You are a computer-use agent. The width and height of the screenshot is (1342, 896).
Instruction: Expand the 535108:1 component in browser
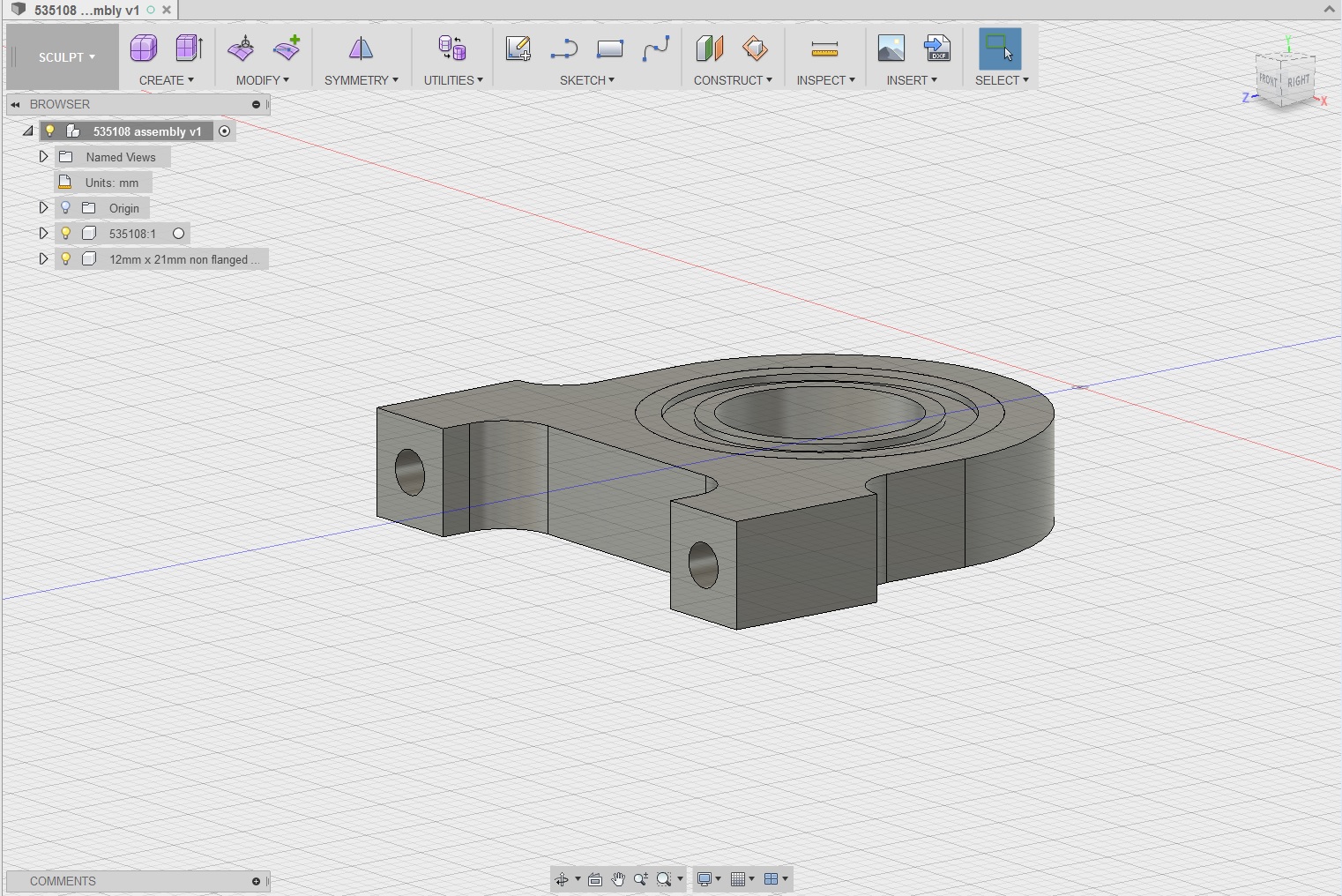(x=43, y=233)
